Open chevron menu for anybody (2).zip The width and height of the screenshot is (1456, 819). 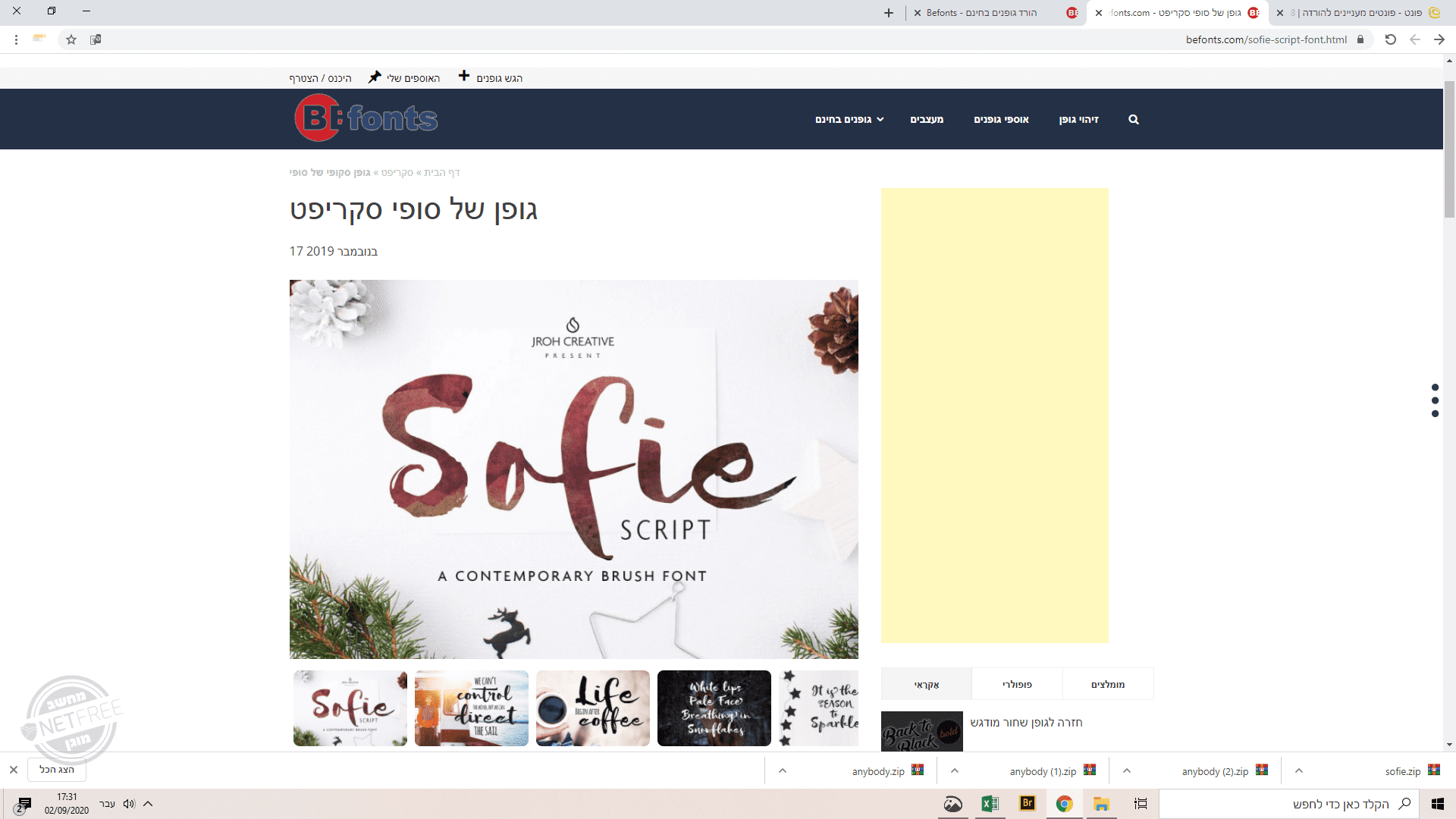(x=1127, y=770)
